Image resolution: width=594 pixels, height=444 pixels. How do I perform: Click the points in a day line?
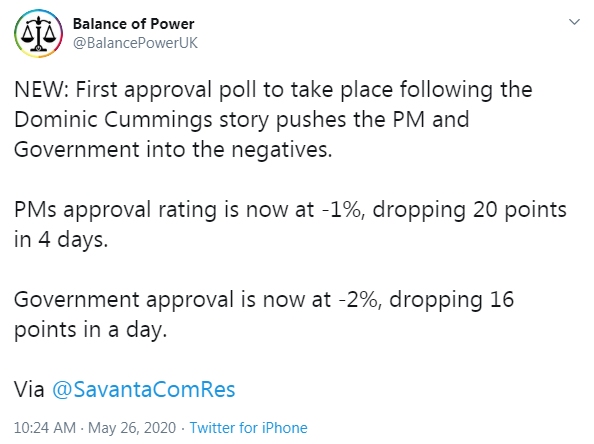(x=91, y=329)
